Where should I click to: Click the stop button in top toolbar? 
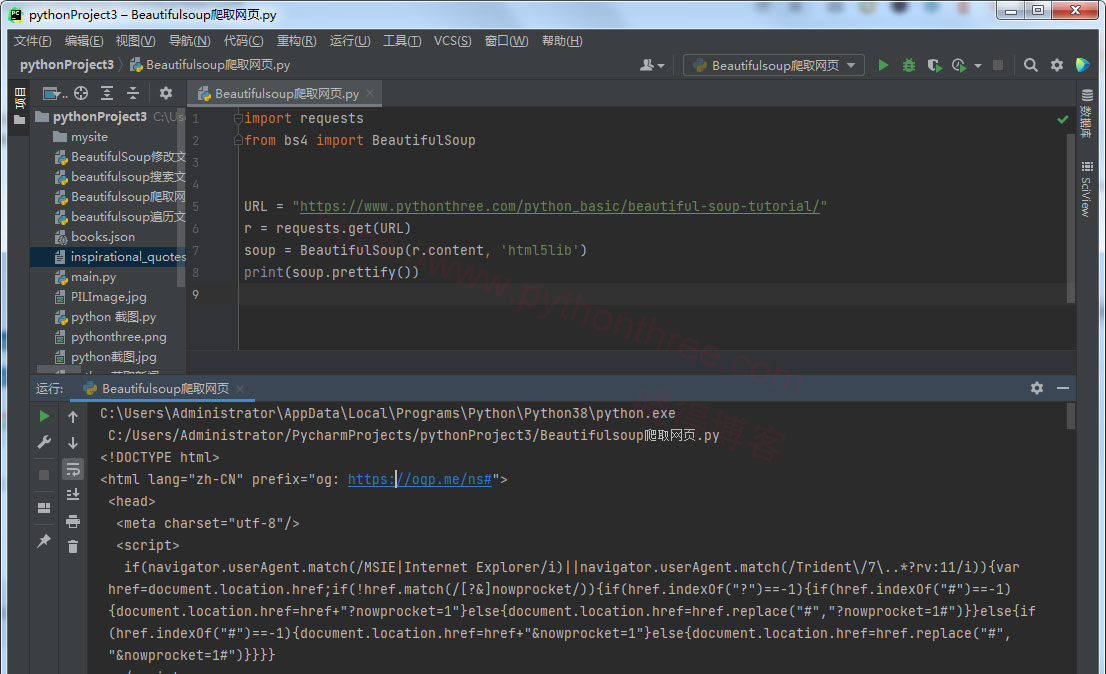998,66
